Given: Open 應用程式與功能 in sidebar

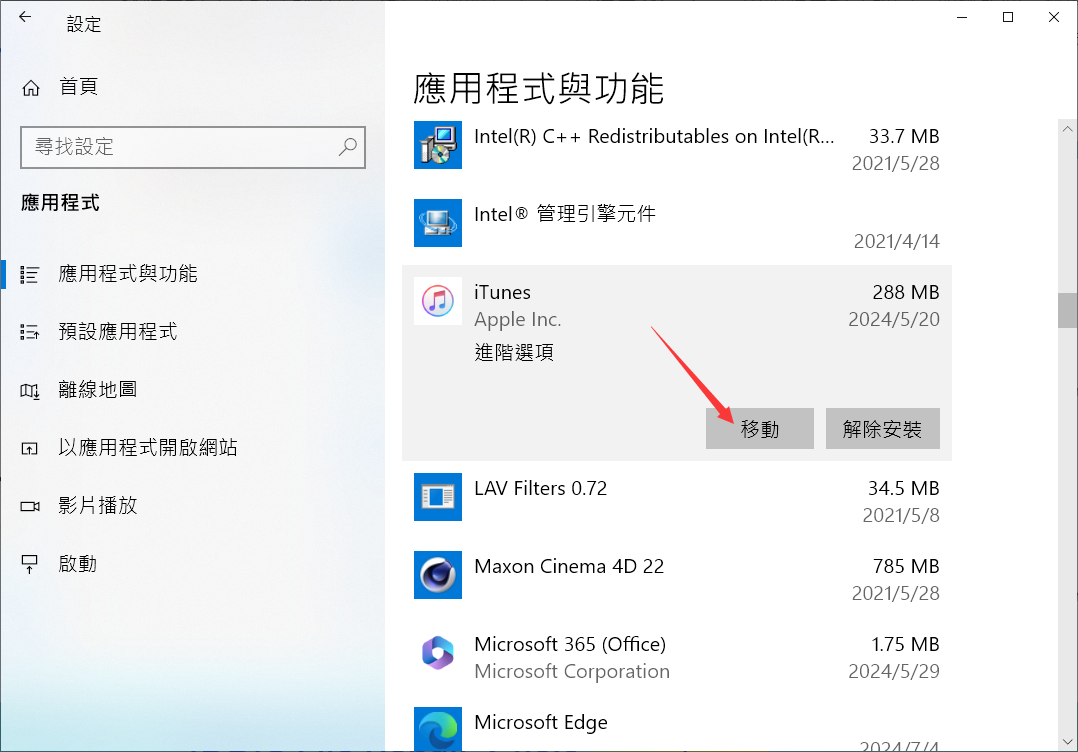Looking at the screenshot, I should 192,274.
